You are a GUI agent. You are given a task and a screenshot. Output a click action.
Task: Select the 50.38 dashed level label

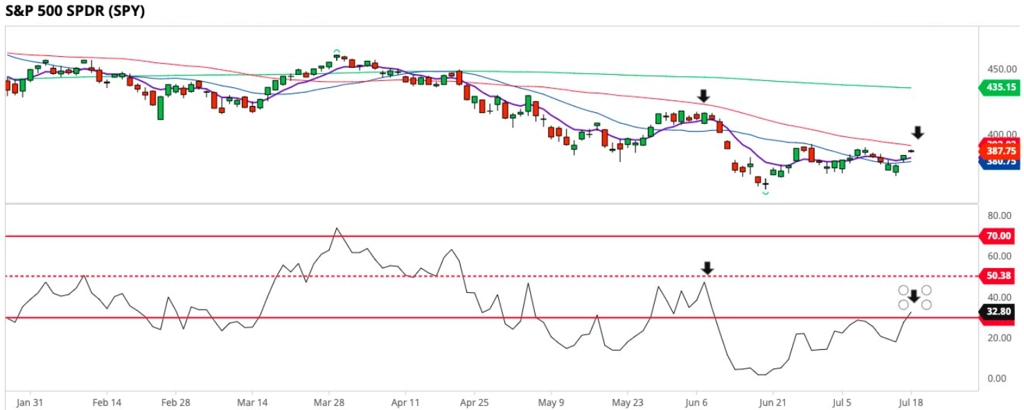pyautogui.click(x=999, y=277)
